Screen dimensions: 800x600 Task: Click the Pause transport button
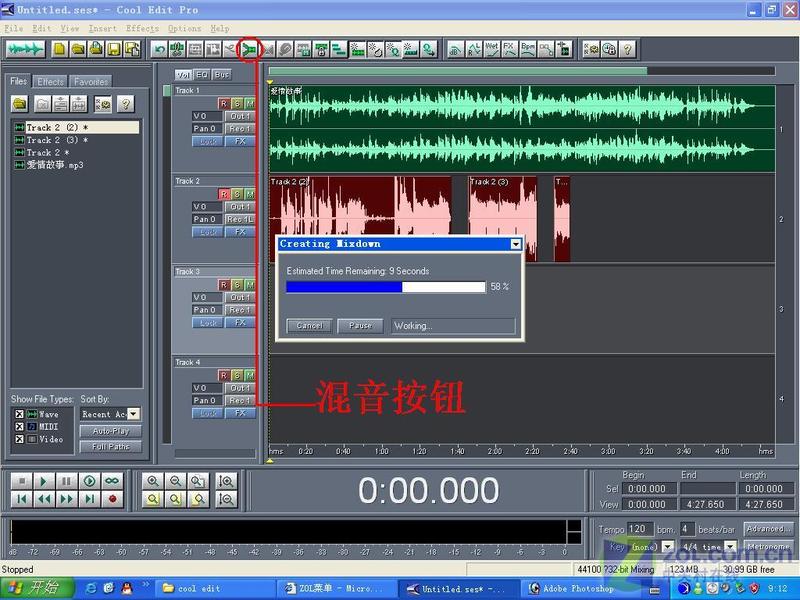tap(66, 481)
